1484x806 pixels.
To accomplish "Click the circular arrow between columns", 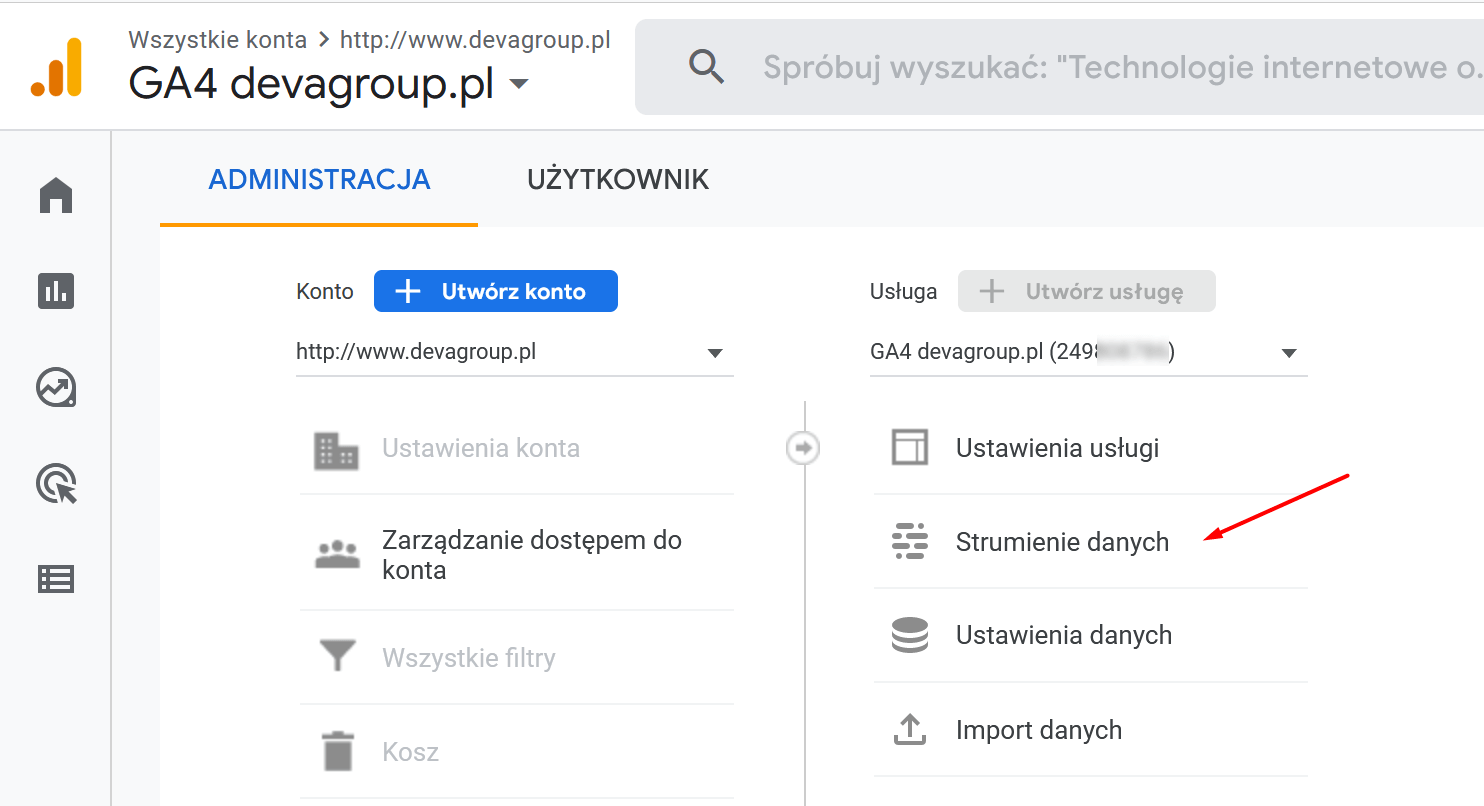I will coord(802,448).
